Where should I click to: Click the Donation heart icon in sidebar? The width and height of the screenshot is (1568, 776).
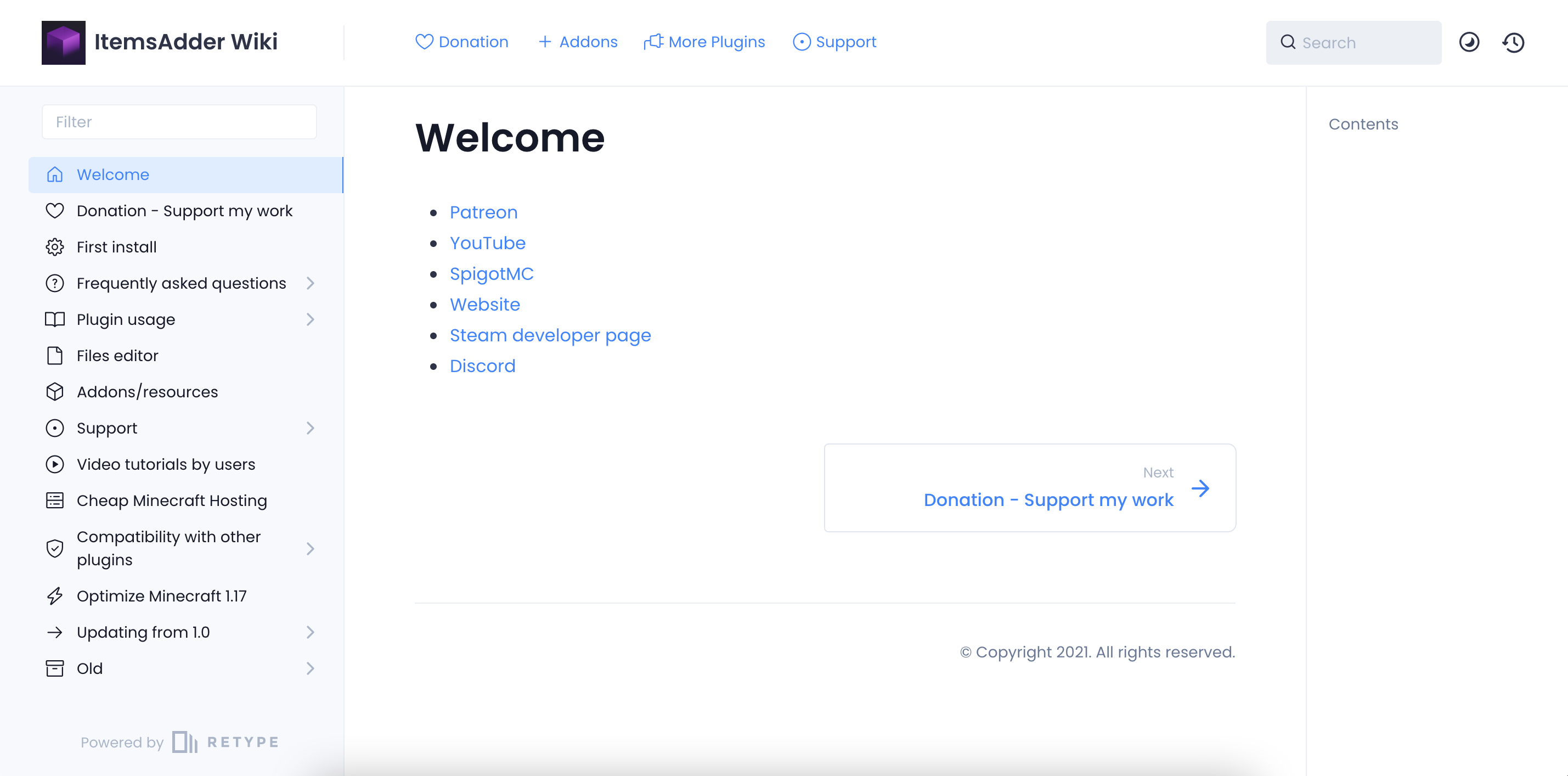[x=55, y=210]
